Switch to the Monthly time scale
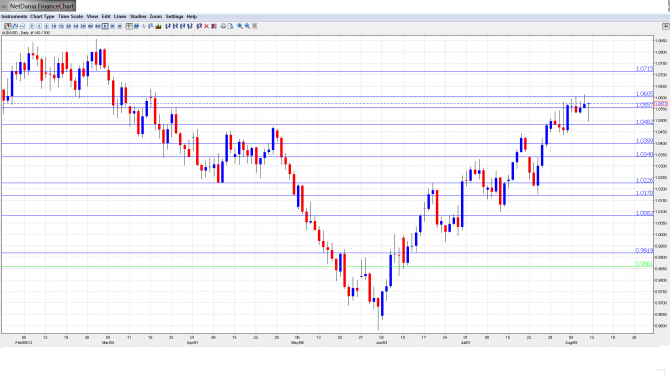670x376 pixels. [120, 26]
